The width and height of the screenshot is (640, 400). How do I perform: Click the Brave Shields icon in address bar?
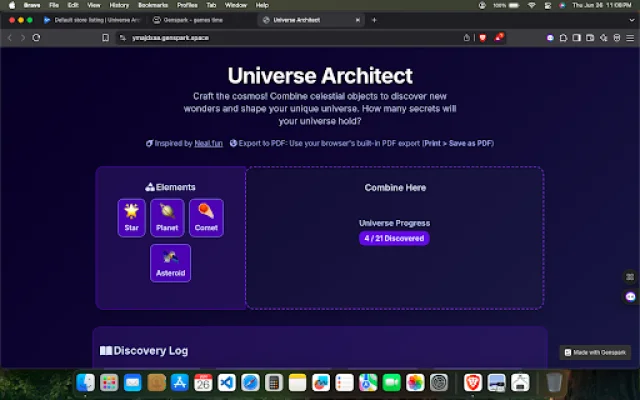[x=482, y=38]
